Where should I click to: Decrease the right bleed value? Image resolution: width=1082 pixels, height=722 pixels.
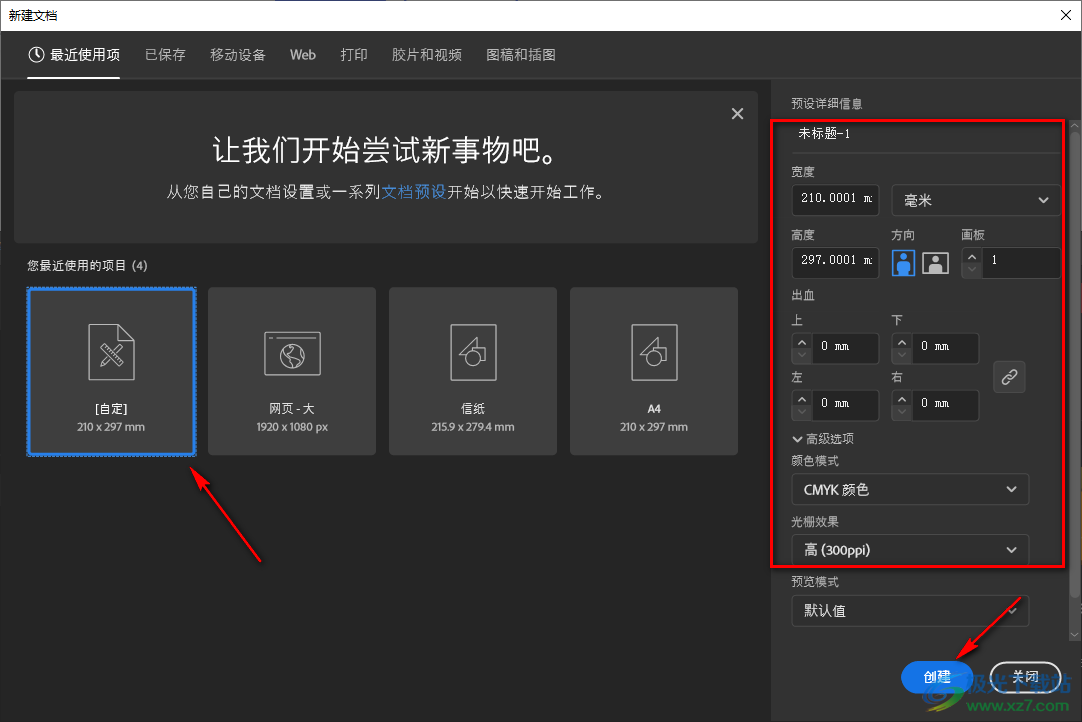[x=901, y=412]
